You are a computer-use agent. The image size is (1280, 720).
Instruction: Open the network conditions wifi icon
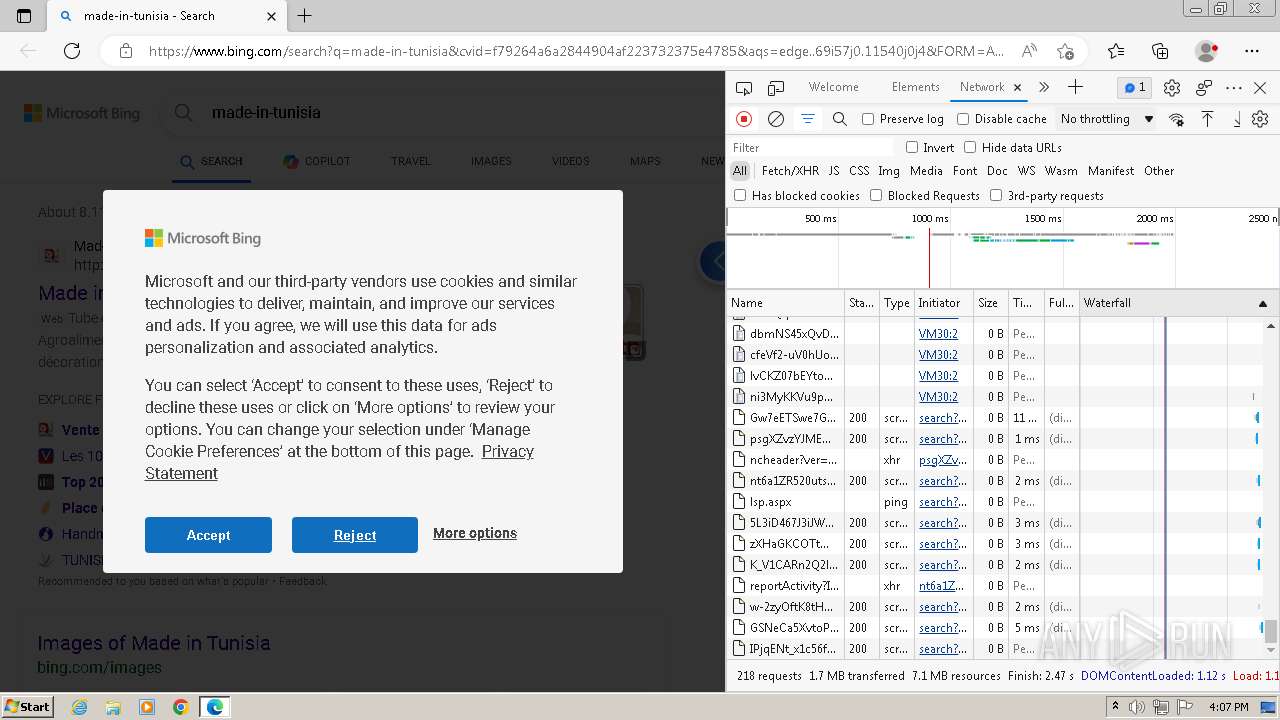[1176, 119]
